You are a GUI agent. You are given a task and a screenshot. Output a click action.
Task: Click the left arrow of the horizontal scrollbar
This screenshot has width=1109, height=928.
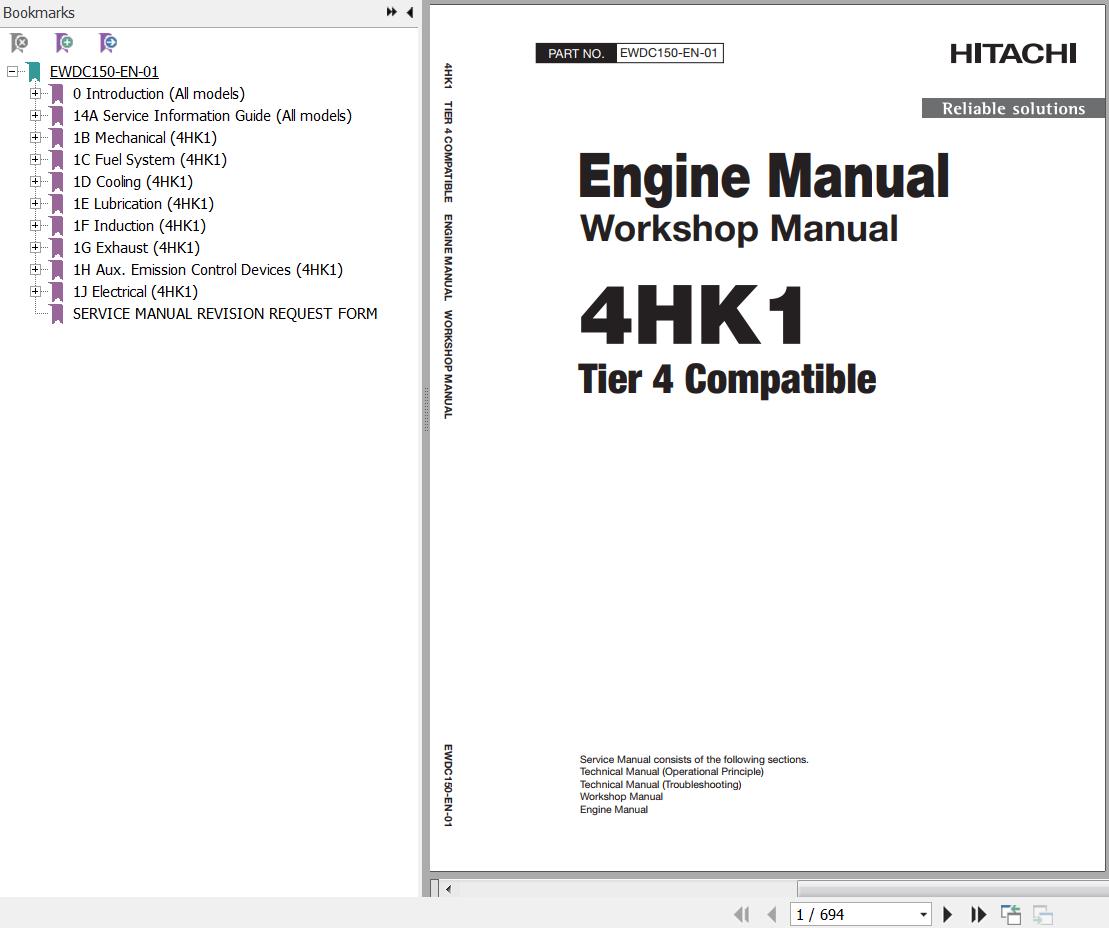coord(448,888)
